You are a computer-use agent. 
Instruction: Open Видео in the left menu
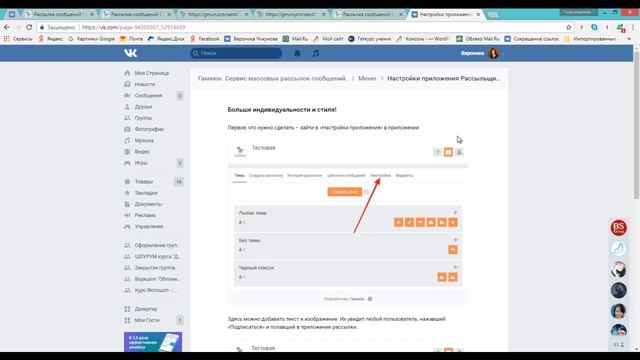click(142, 151)
